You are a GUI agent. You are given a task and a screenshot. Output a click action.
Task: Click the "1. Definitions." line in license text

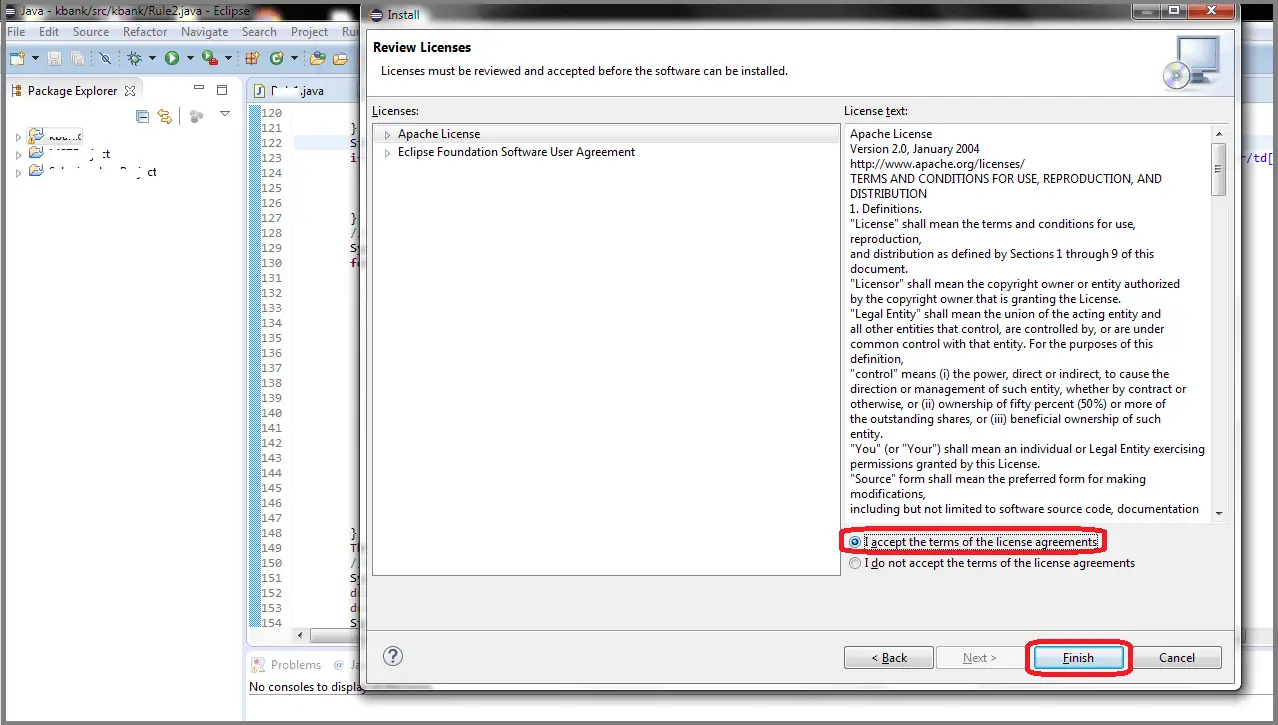pos(886,209)
